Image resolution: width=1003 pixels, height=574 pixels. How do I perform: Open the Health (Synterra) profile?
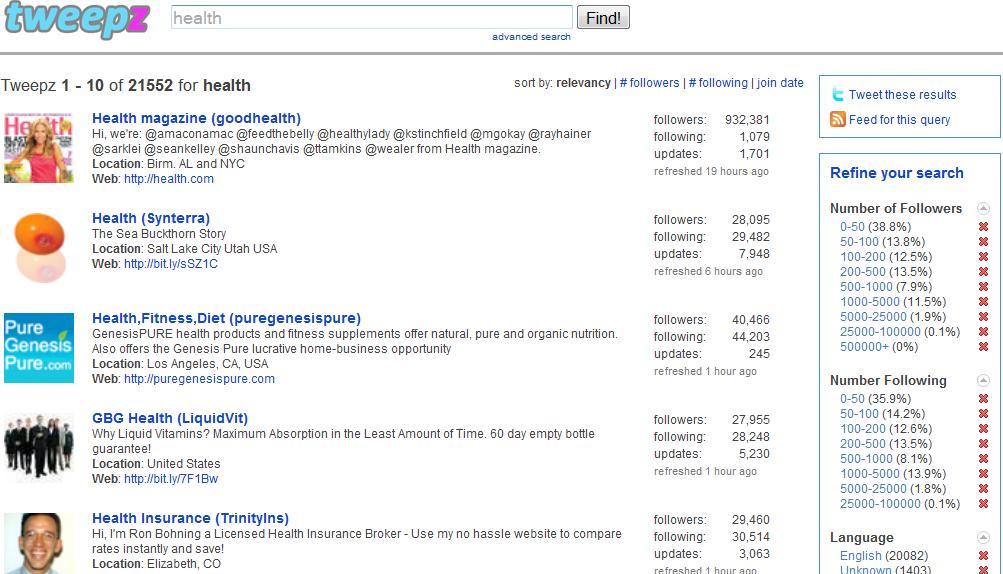click(151, 218)
